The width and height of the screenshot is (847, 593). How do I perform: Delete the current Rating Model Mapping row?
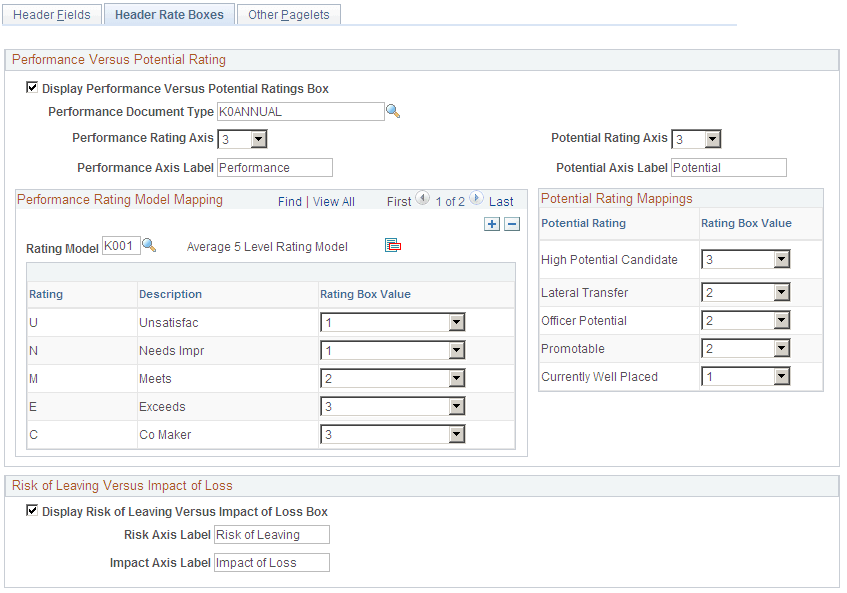[510, 224]
